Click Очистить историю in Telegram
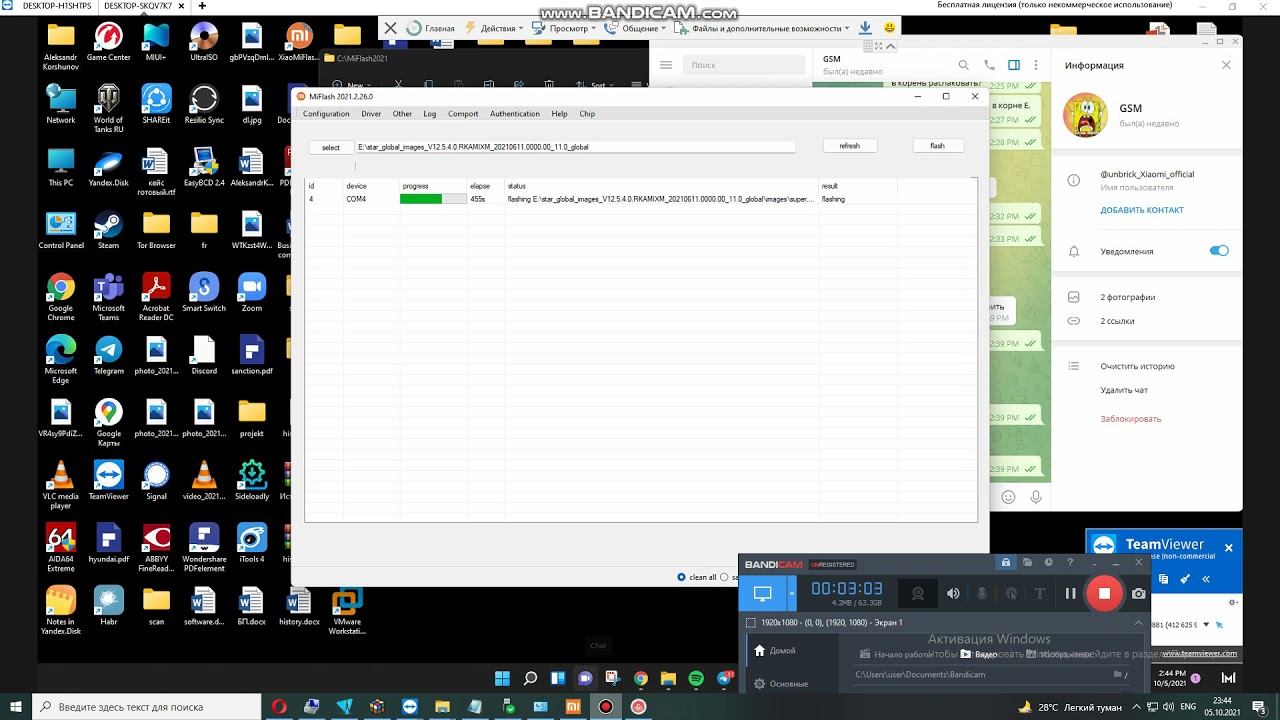Screen dimensions: 1280x720 coord(1138,366)
